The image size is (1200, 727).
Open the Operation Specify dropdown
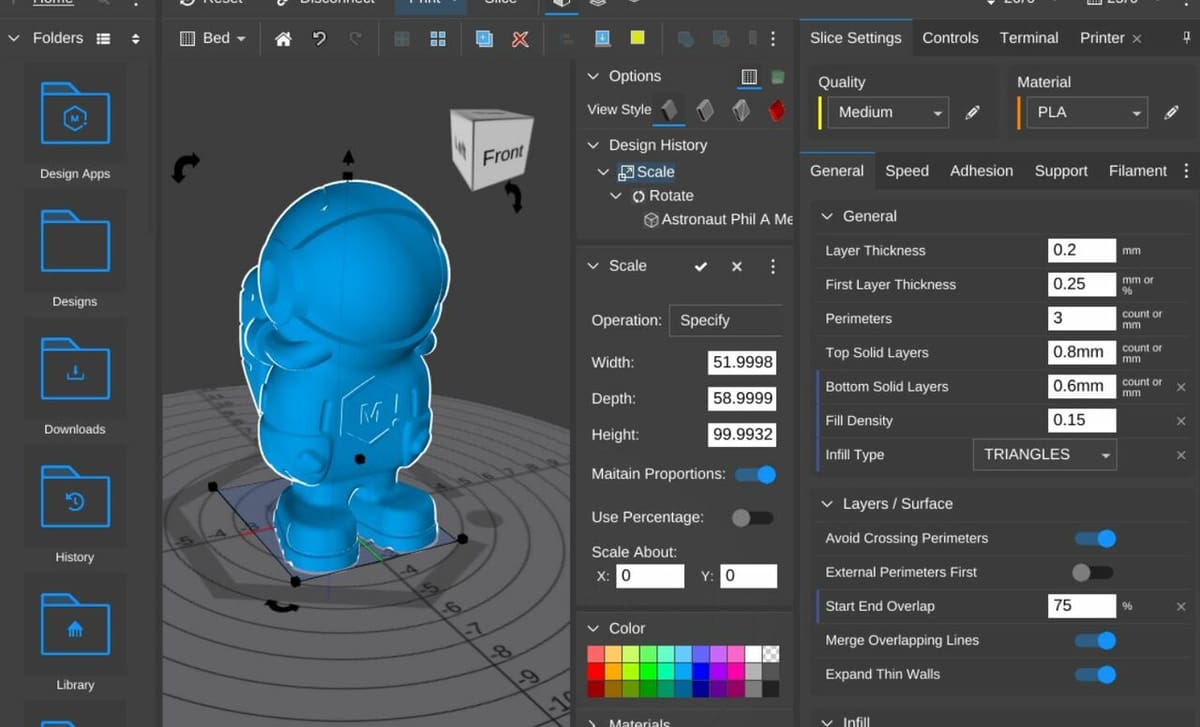pyautogui.click(x=726, y=320)
